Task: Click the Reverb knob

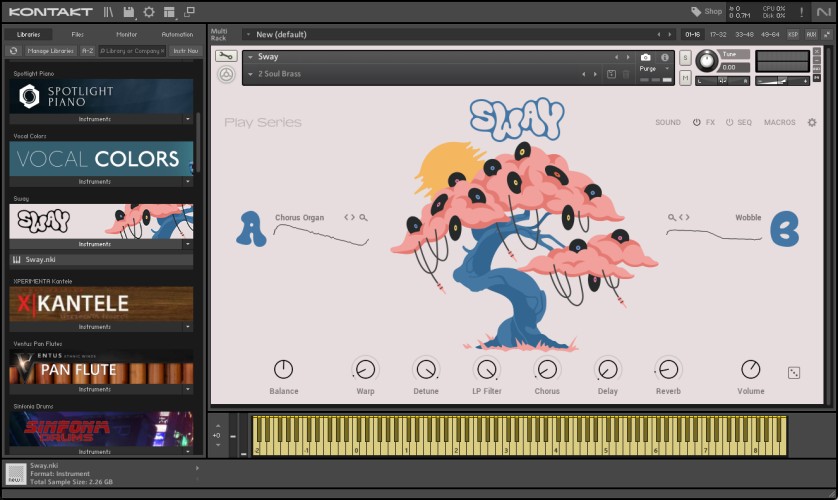Action: click(668, 369)
